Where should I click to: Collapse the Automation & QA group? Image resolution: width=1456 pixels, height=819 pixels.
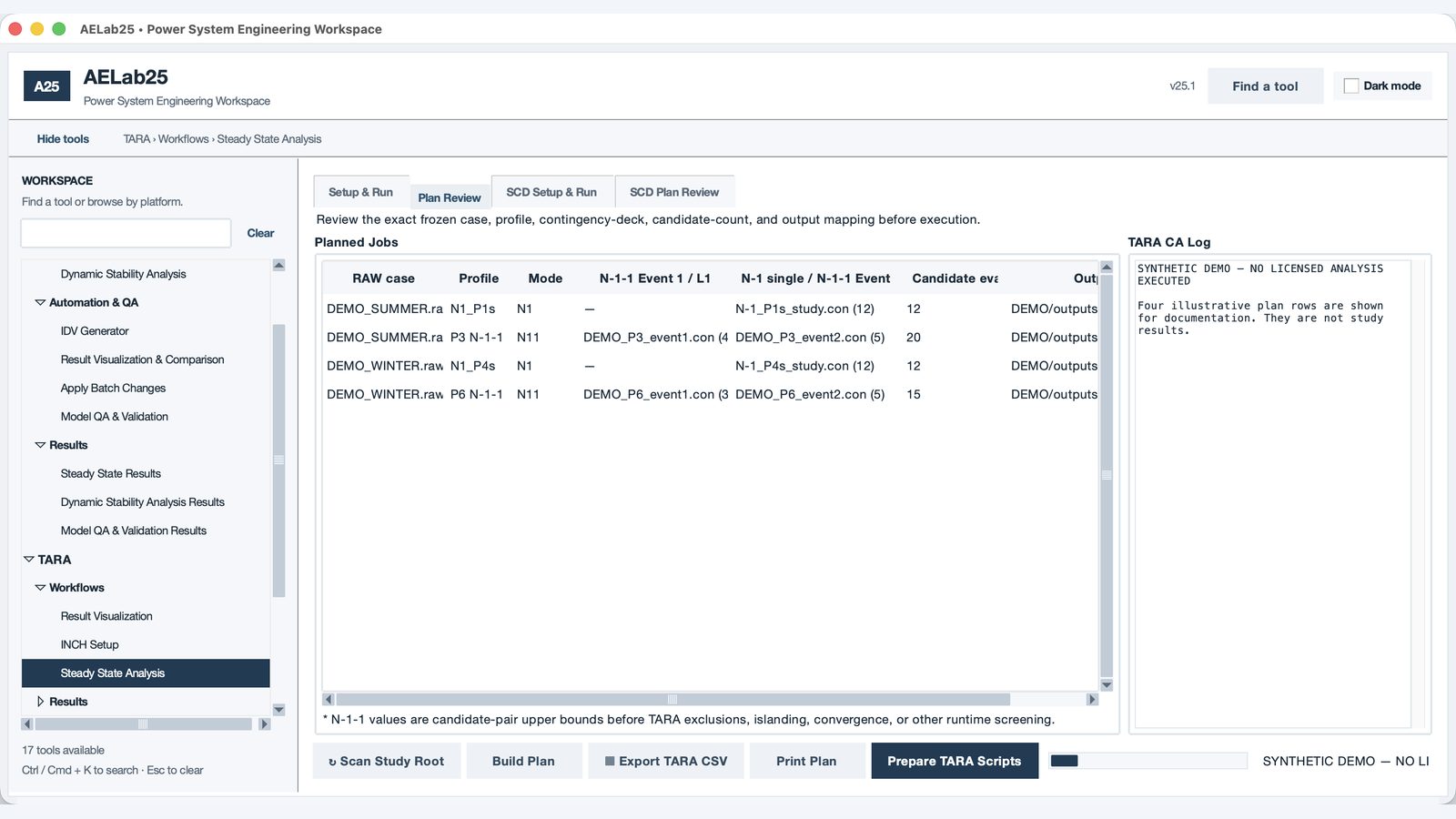[40, 302]
